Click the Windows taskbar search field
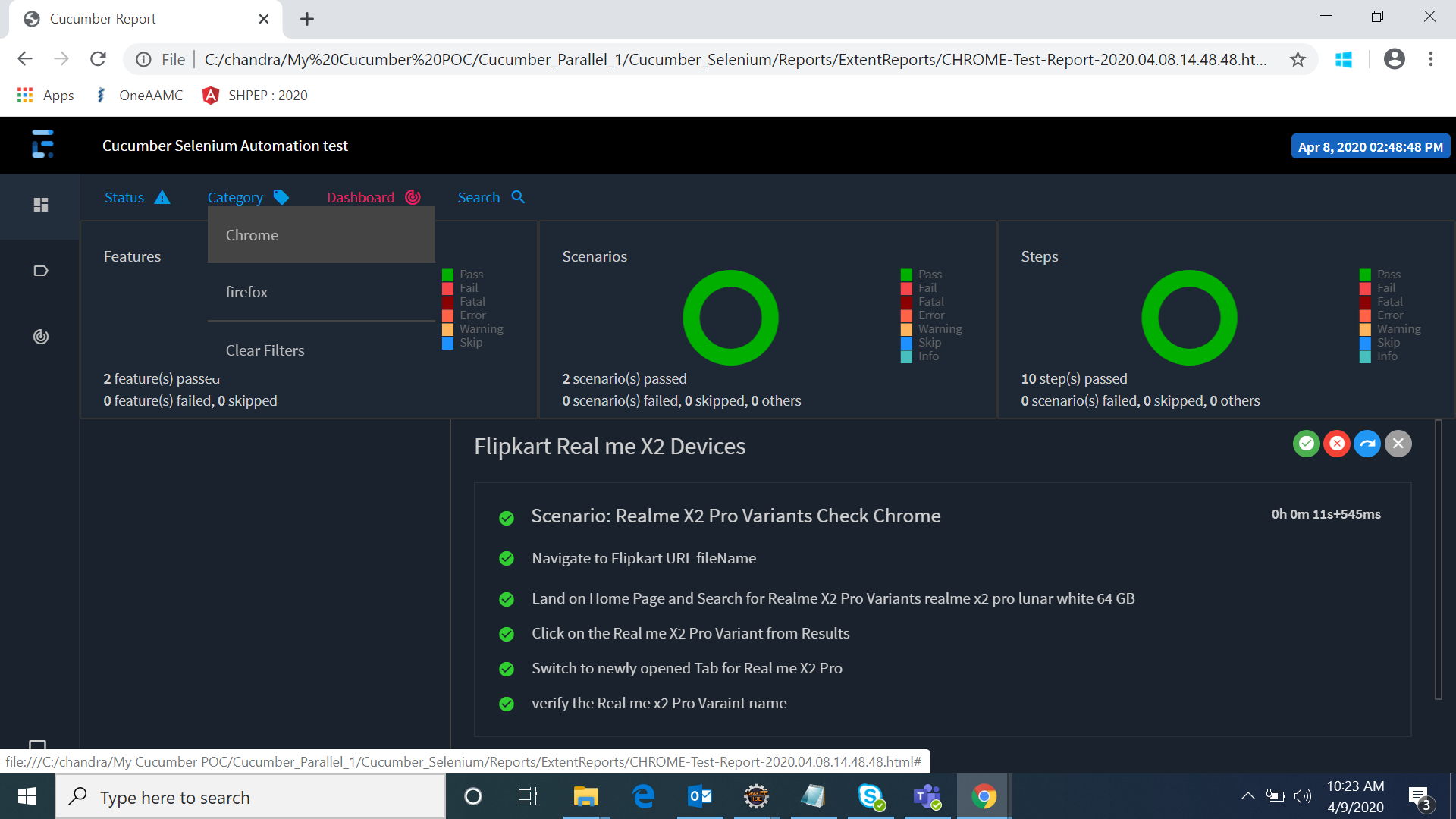Viewport: 1456px width, 819px height. (x=250, y=796)
